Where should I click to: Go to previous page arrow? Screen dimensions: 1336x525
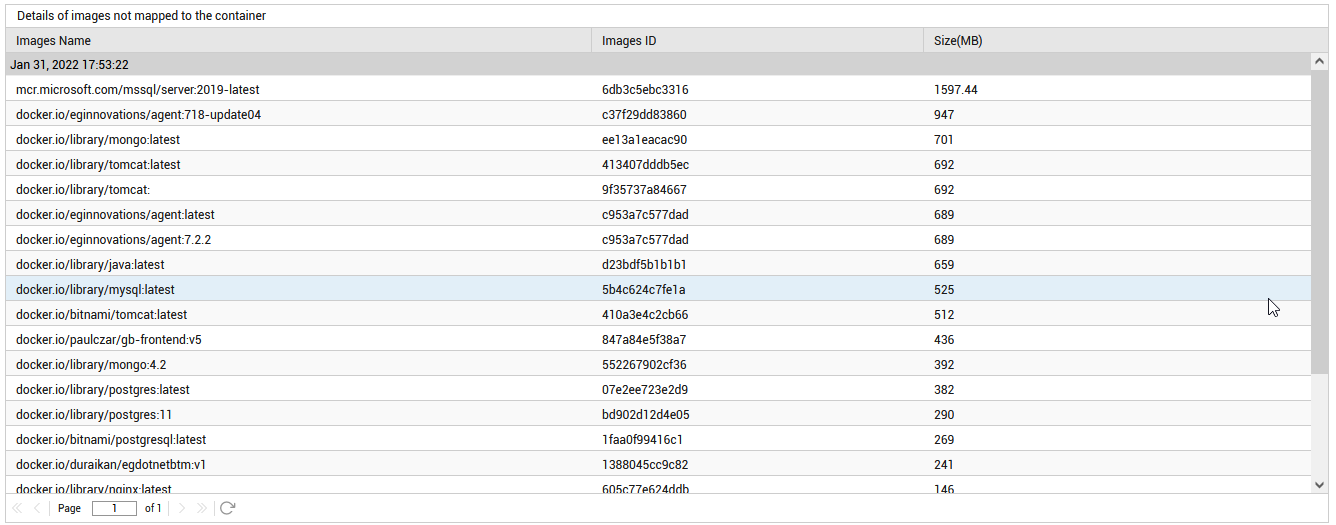(x=37, y=508)
